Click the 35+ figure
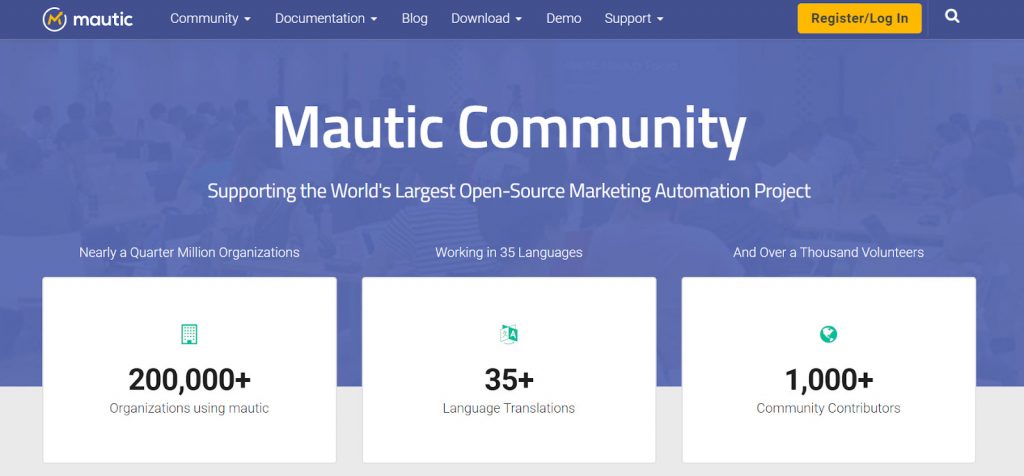The width and height of the screenshot is (1024, 476). click(x=509, y=379)
